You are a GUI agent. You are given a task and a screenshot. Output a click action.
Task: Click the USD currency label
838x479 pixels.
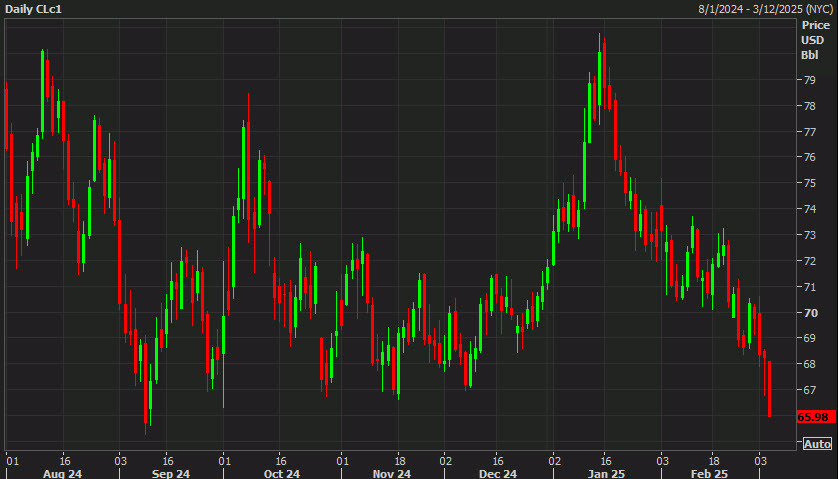pos(812,40)
